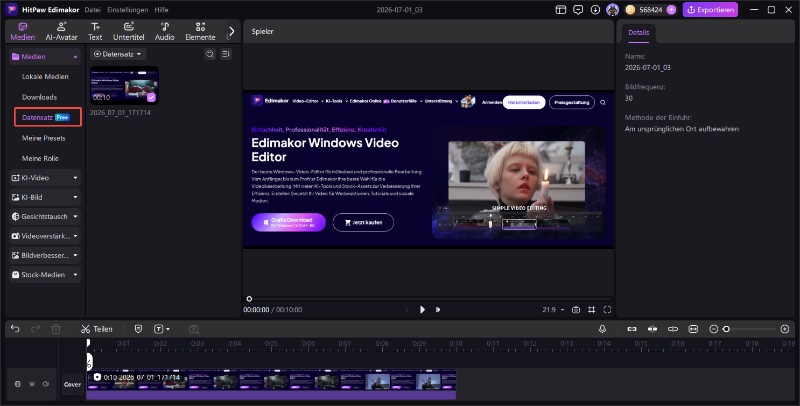
Task: Zoom in the timeline with plus
Action: (x=785, y=329)
